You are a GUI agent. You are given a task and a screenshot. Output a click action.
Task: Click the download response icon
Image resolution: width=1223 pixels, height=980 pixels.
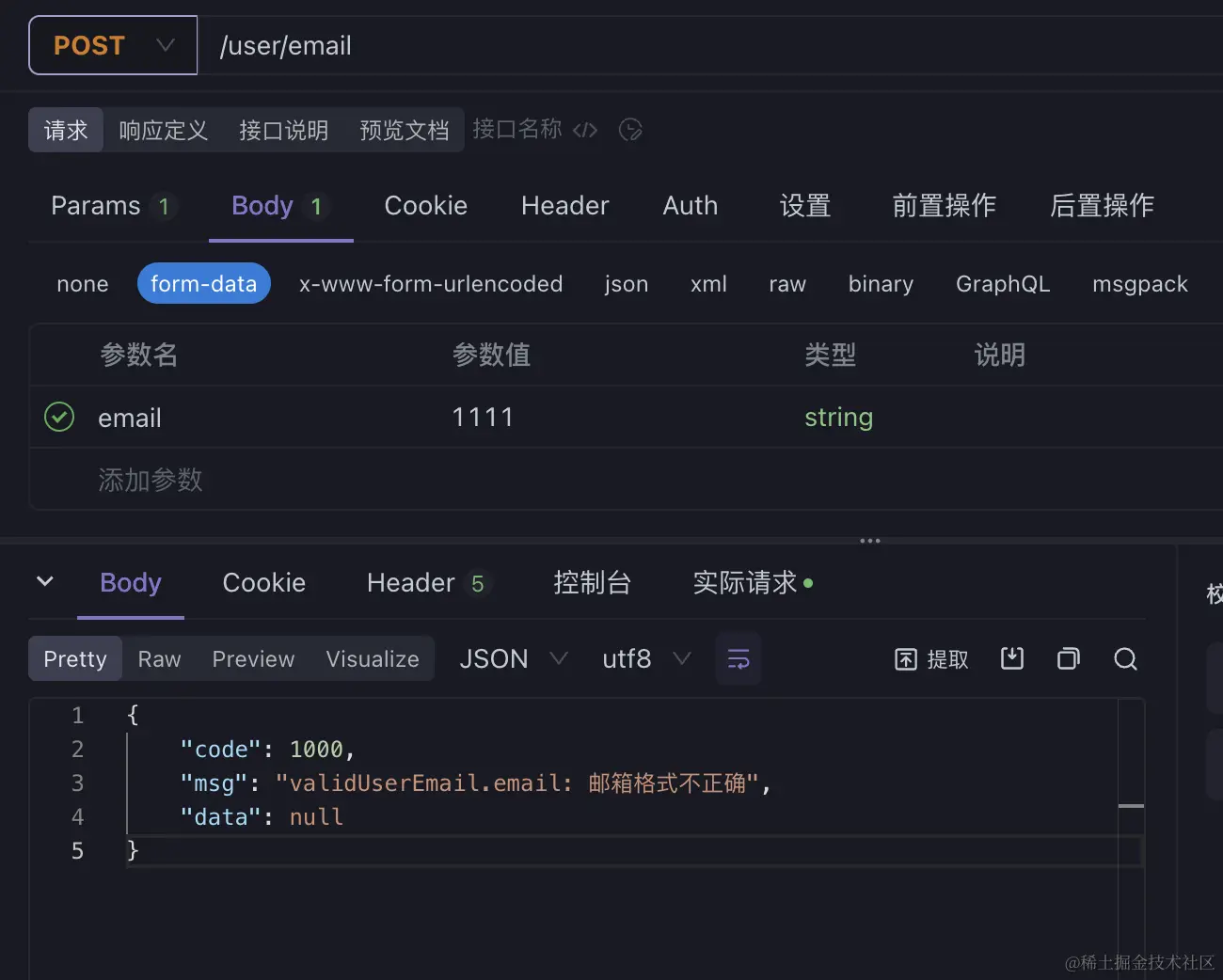coord(1012,658)
